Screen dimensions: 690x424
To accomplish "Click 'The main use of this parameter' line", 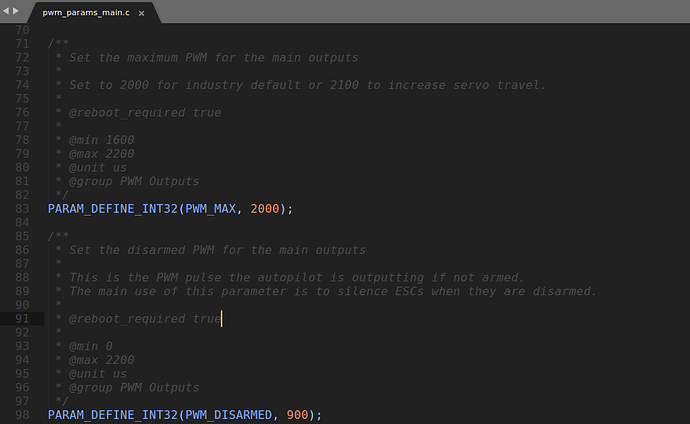I will click(333, 291).
